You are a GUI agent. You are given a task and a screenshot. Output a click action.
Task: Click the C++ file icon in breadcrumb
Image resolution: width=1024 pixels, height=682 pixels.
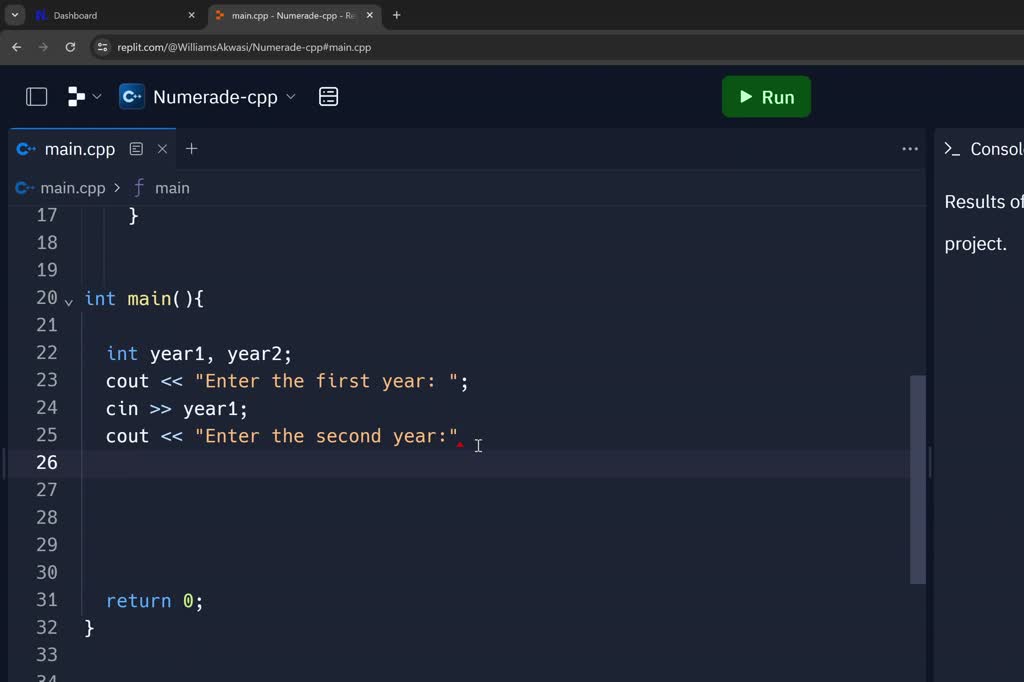pyautogui.click(x=25, y=188)
